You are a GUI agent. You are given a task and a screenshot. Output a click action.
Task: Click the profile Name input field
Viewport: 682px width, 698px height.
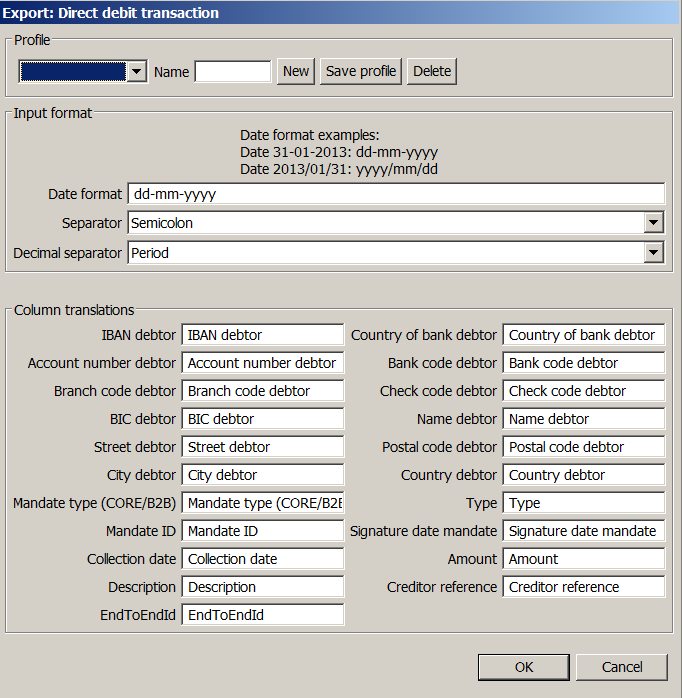[x=233, y=71]
